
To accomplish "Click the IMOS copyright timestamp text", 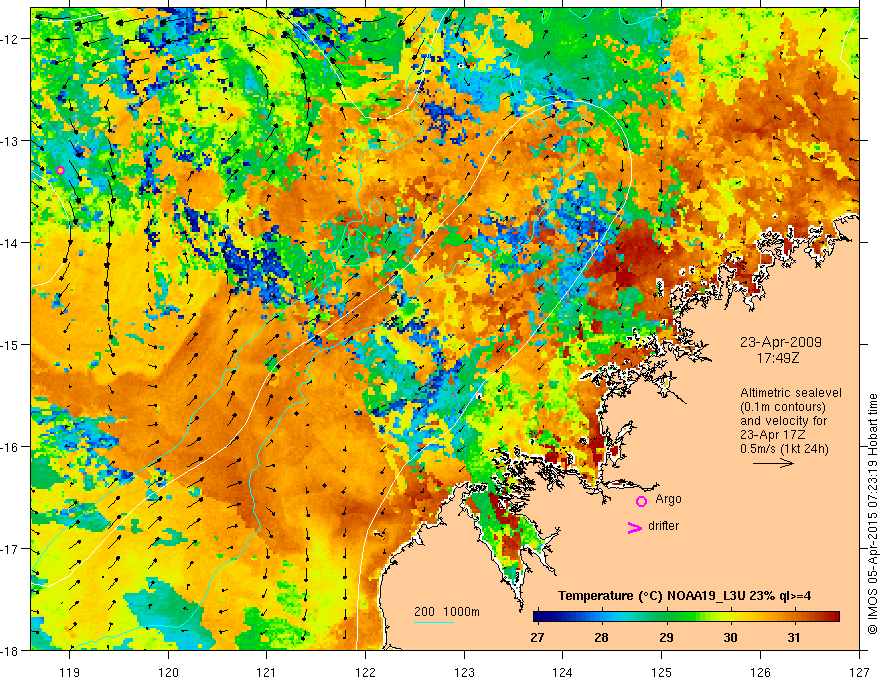I will 872,516.
